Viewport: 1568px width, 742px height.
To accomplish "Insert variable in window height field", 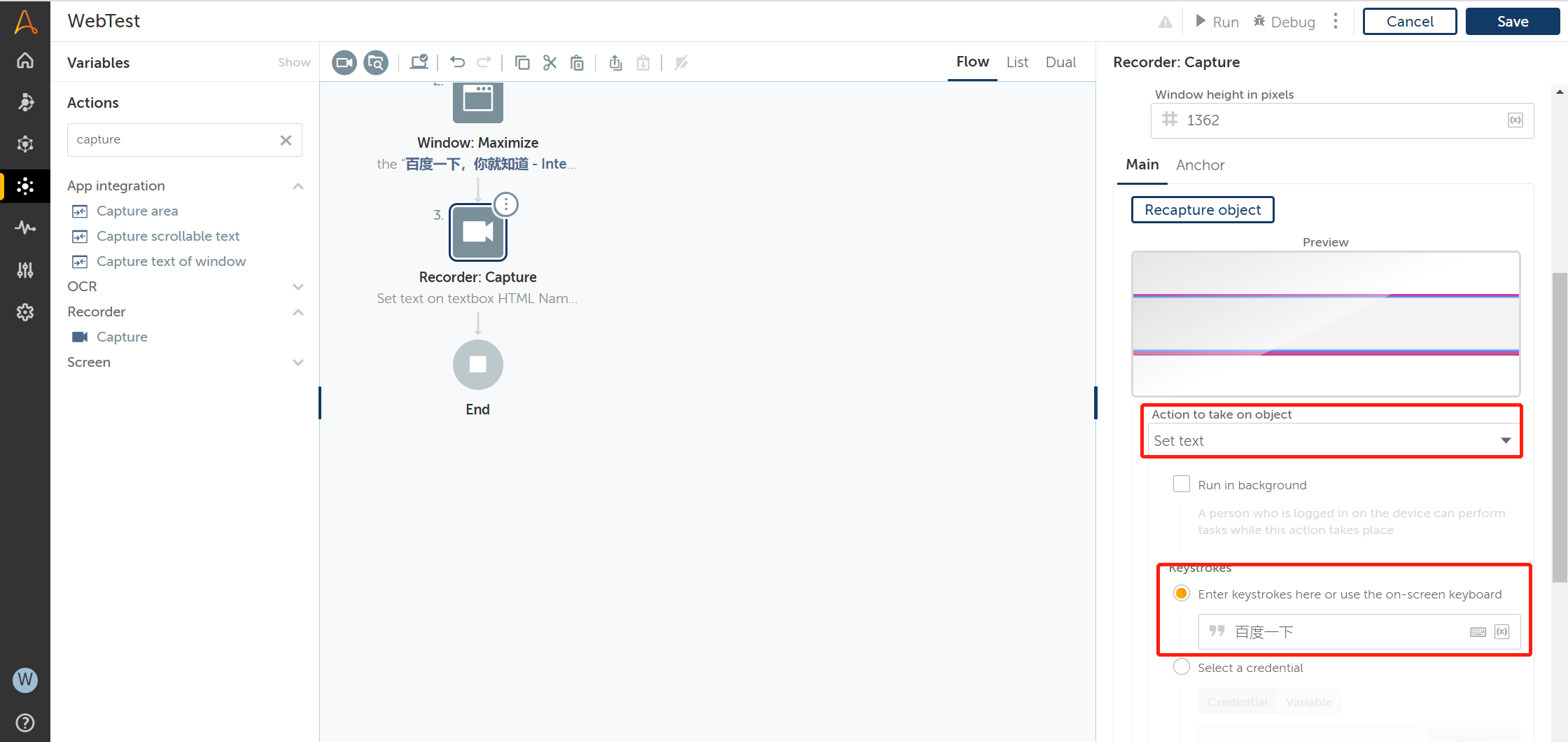I will 1515,120.
